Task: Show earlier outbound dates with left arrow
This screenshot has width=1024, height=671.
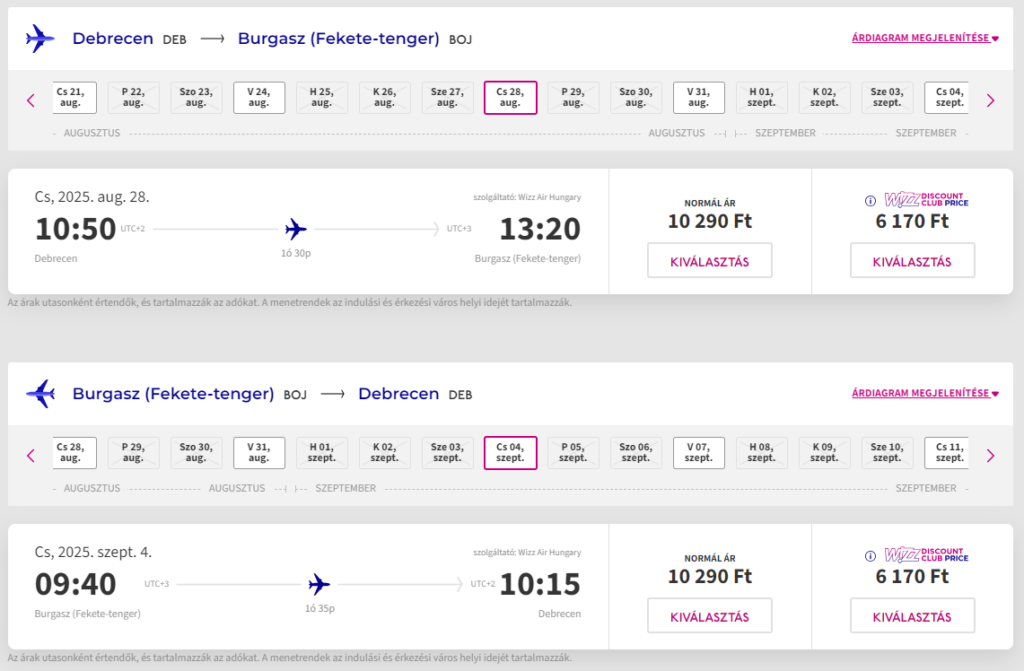Action: 31,100
